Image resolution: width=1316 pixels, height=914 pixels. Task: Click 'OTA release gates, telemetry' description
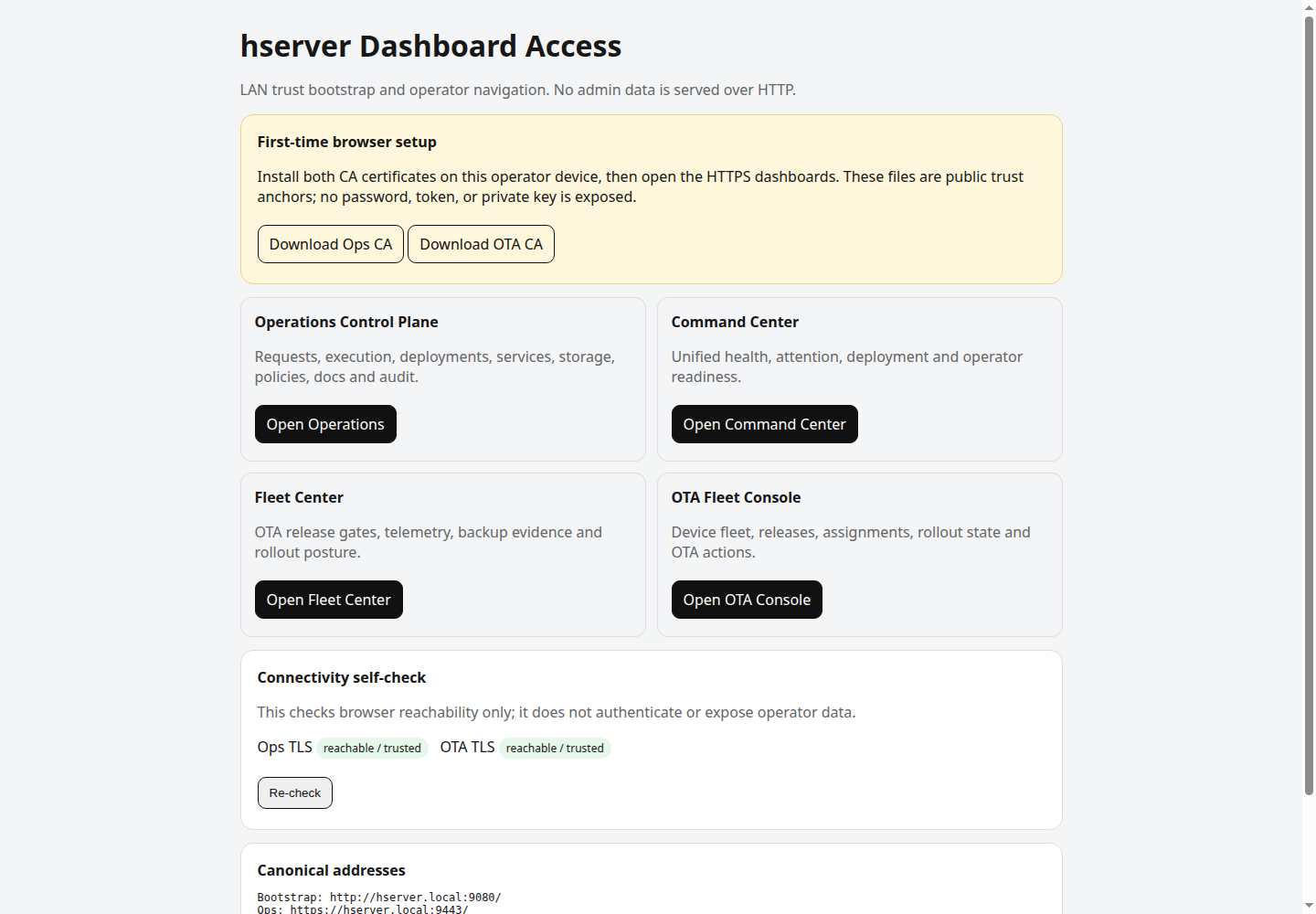click(x=428, y=542)
